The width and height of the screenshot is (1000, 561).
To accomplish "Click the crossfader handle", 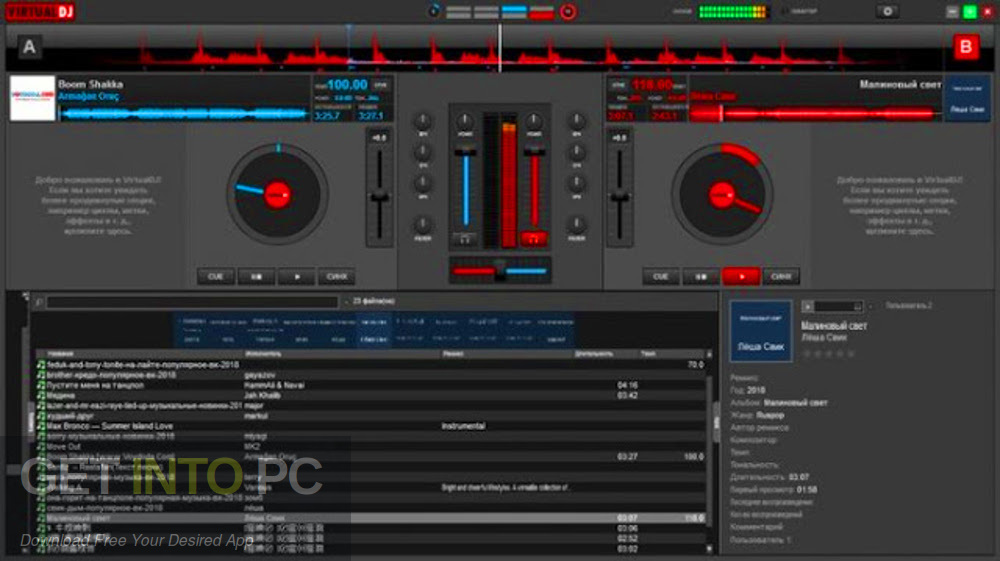I will click(500, 271).
